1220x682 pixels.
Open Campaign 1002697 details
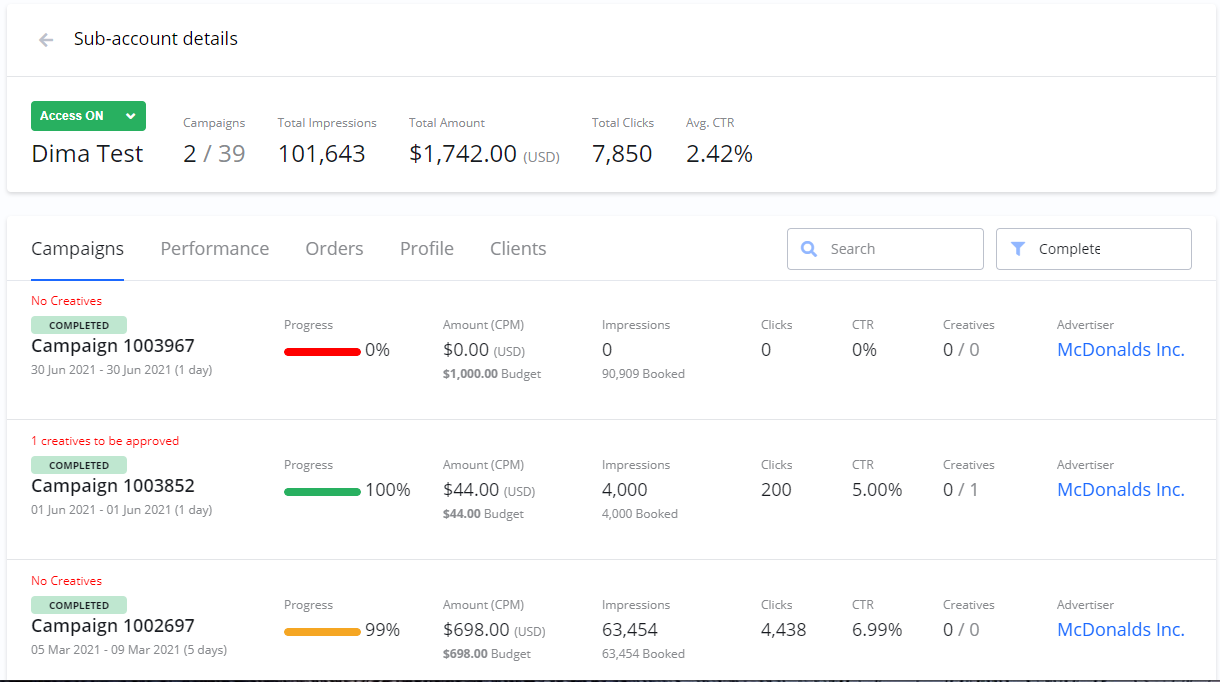(x=113, y=626)
